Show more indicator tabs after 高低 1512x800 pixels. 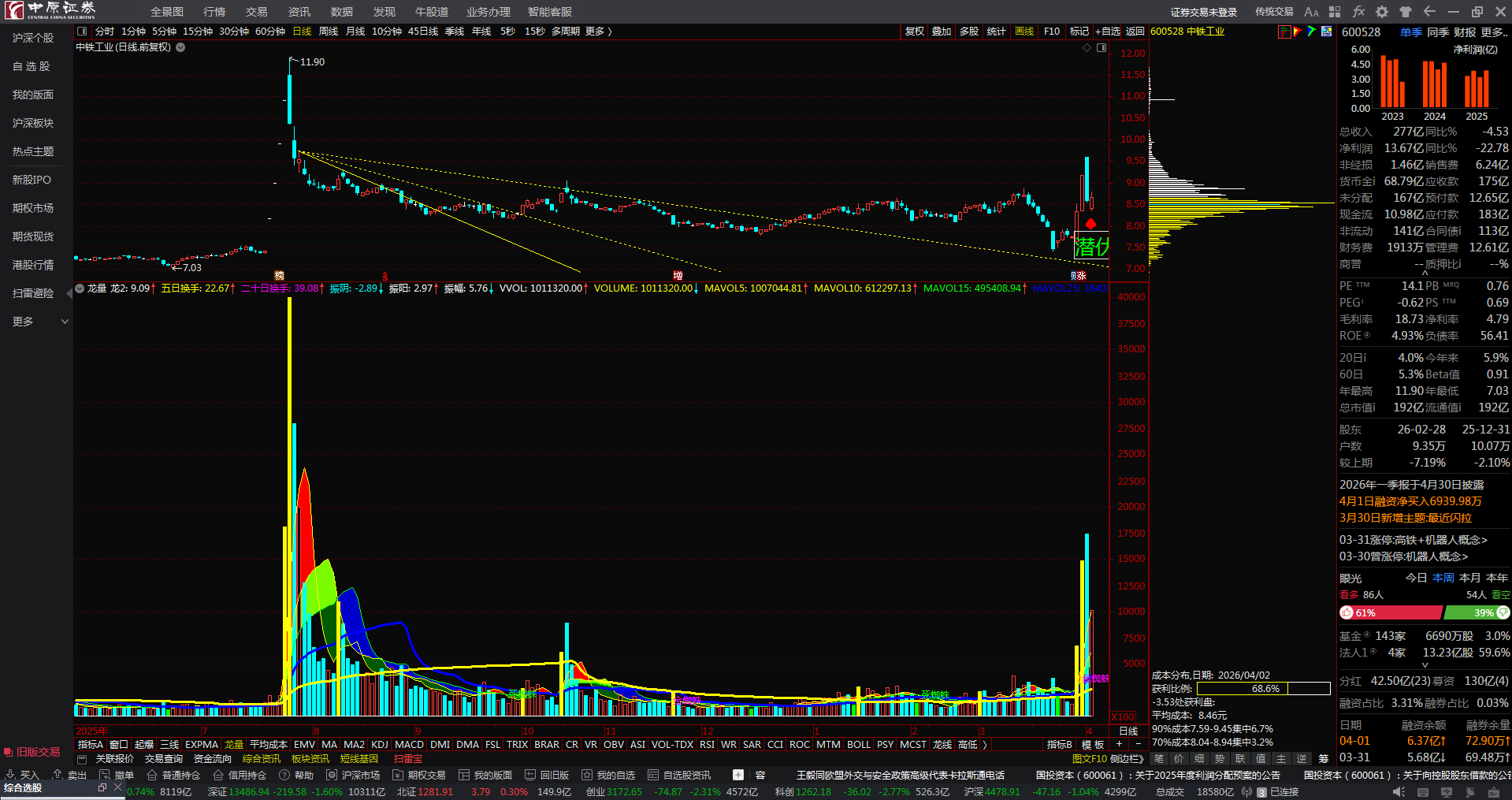tap(985, 745)
